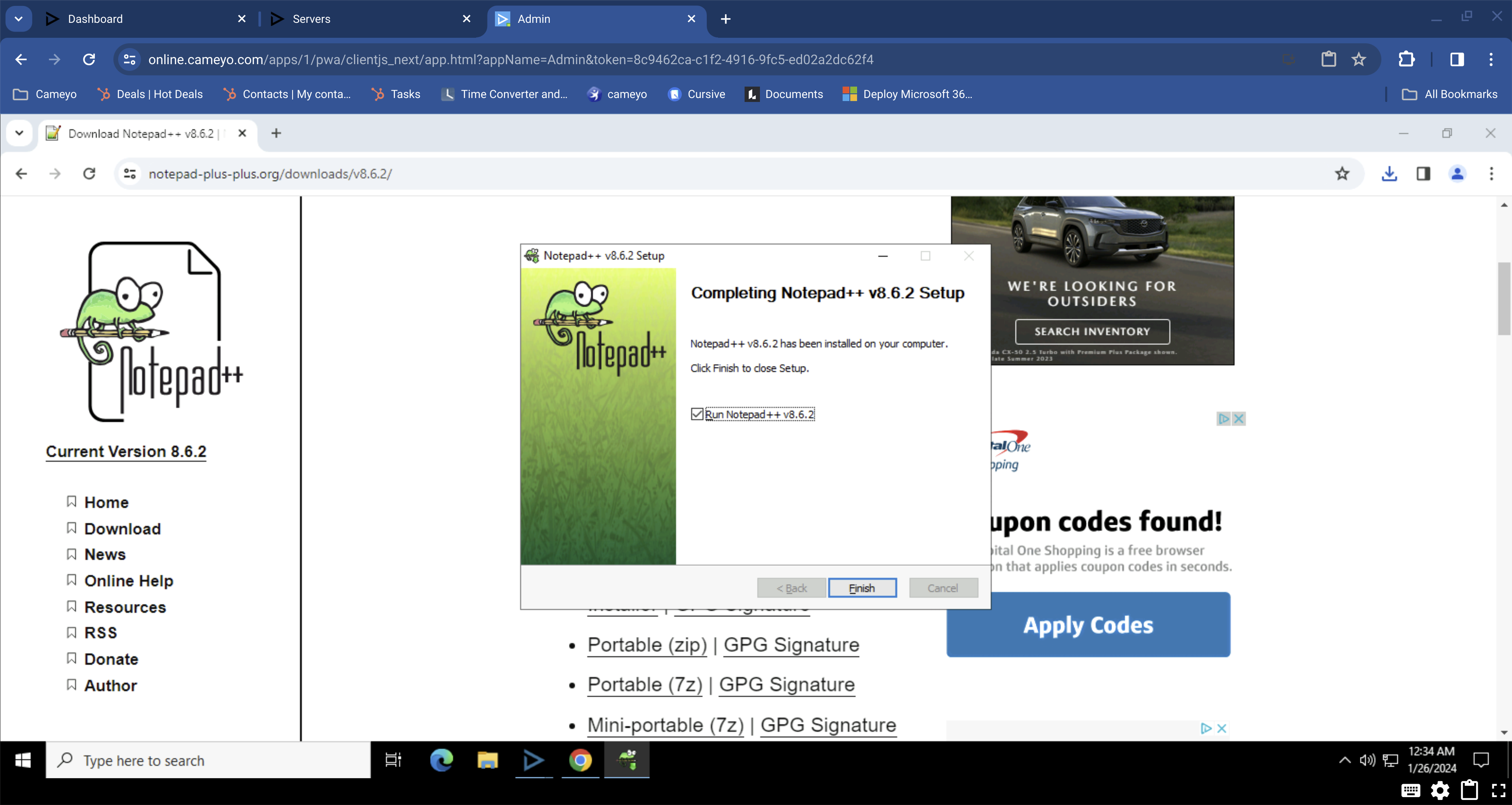Close the Download Notepad++ tab

tap(242, 133)
